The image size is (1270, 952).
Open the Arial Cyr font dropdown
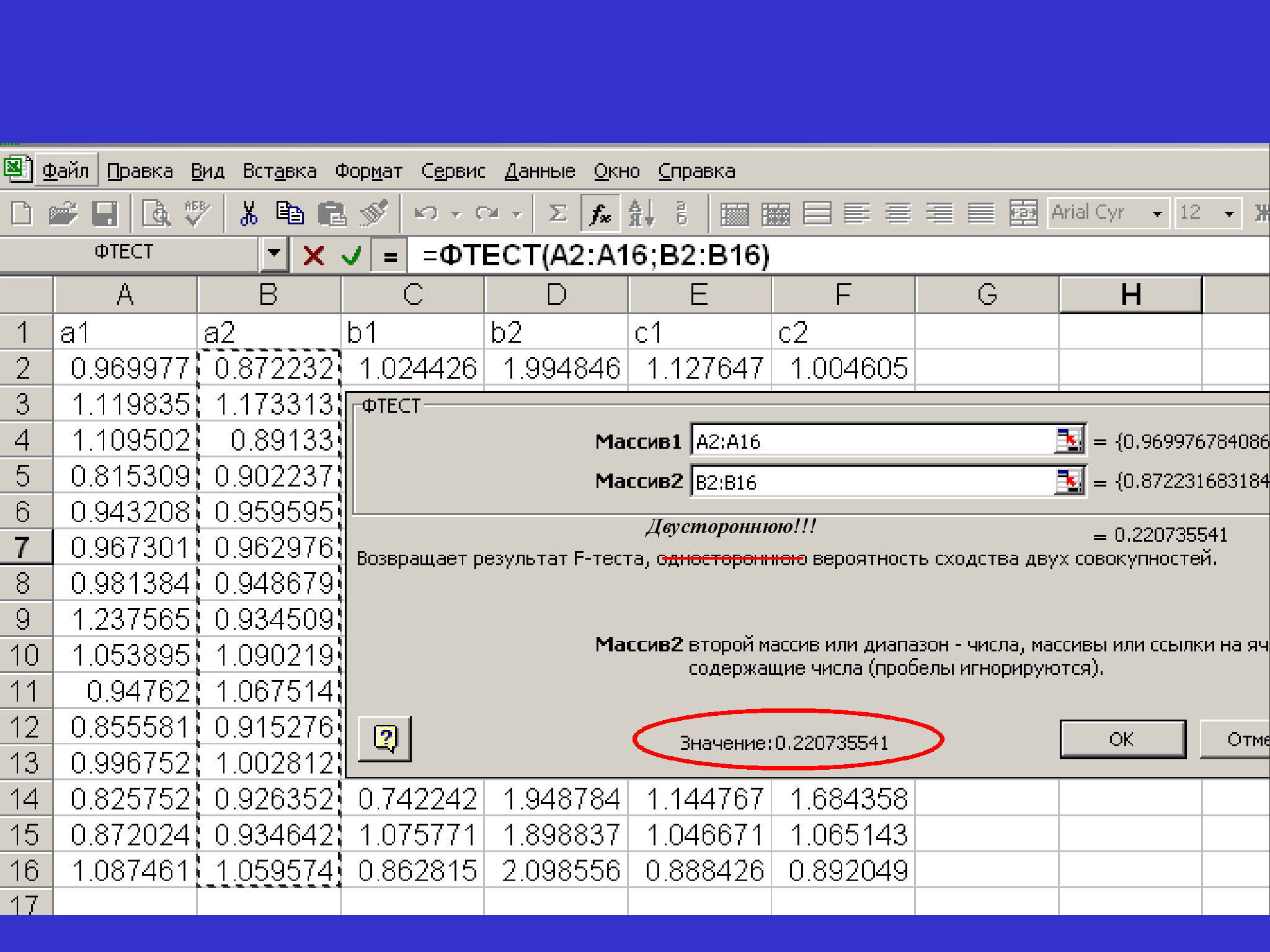(1157, 214)
